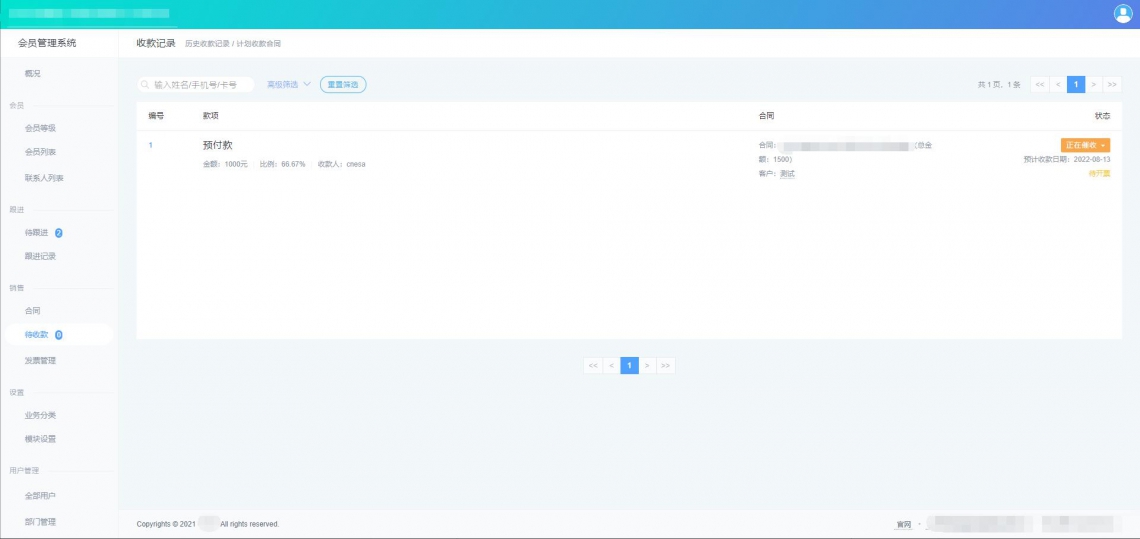Switch to the 历史收款记录 breadcrumb link
1140x539 pixels.
point(207,44)
